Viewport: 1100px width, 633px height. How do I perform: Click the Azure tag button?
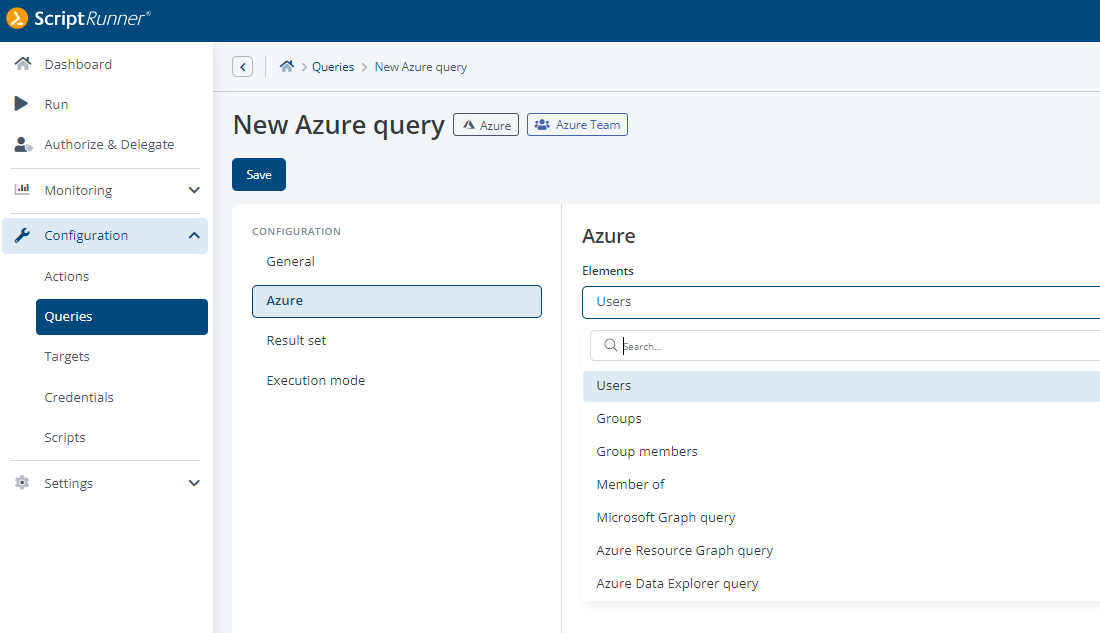486,125
